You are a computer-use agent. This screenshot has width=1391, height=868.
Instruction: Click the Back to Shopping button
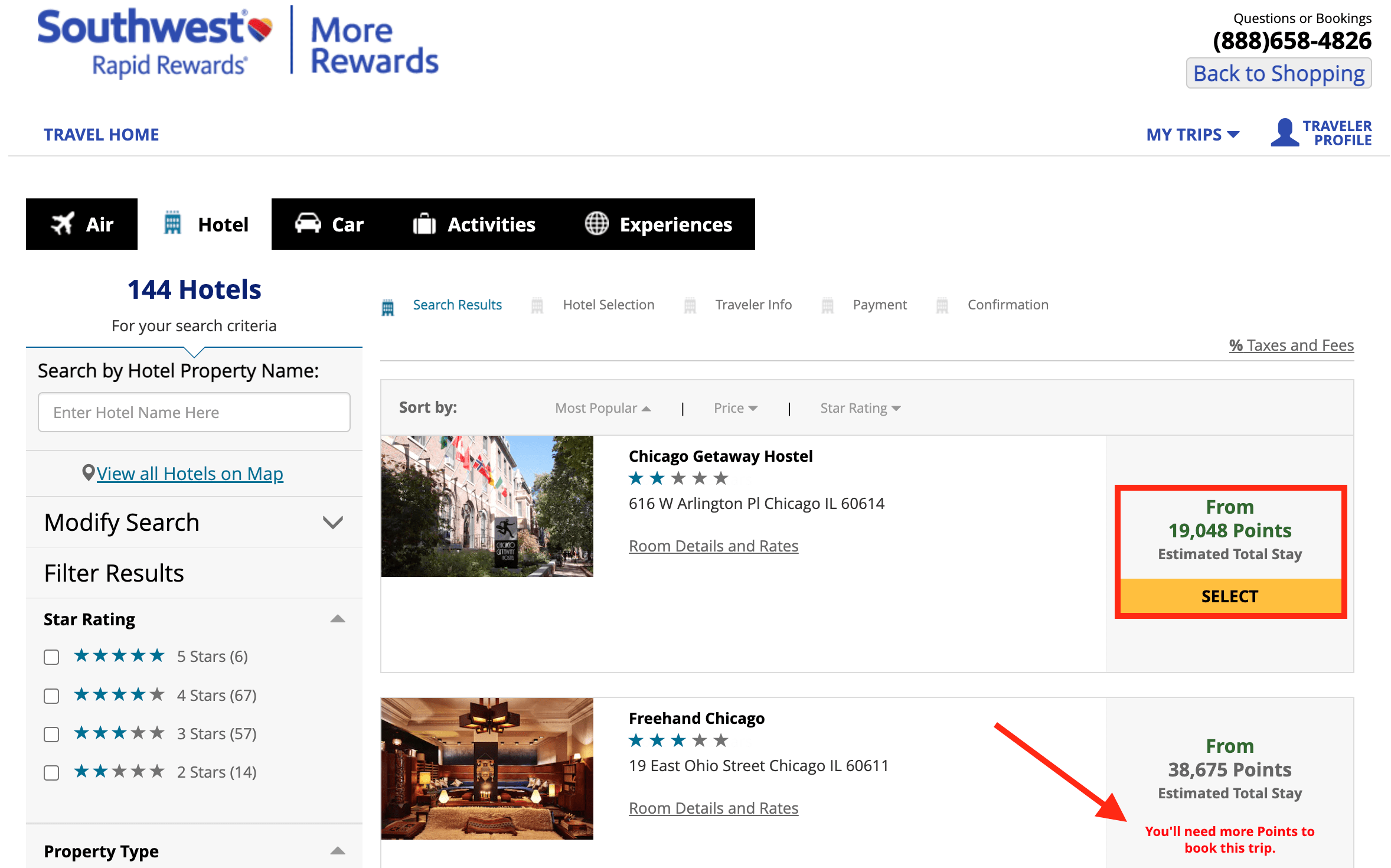(1278, 73)
